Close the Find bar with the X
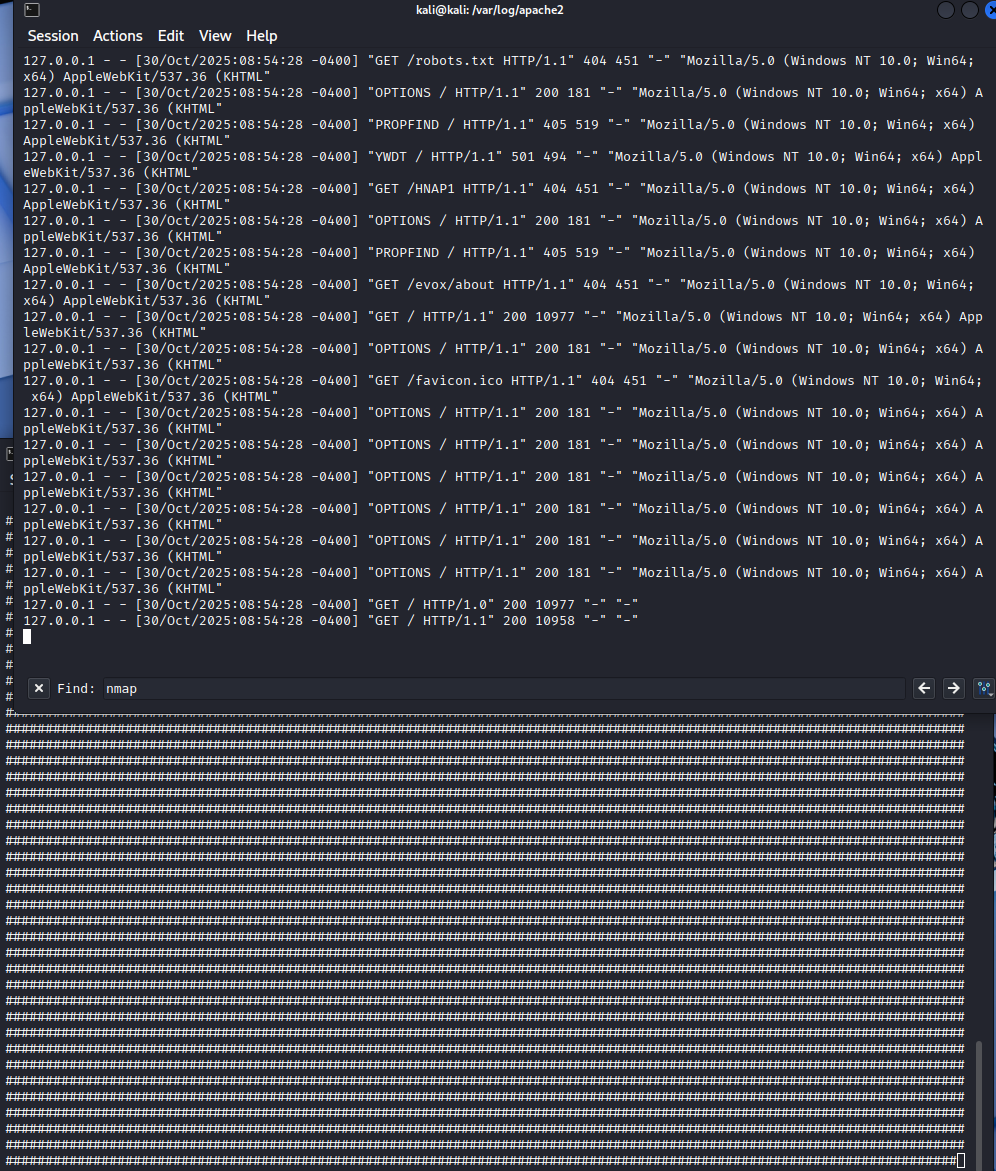This screenshot has width=996, height=1171. tap(38, 688)
